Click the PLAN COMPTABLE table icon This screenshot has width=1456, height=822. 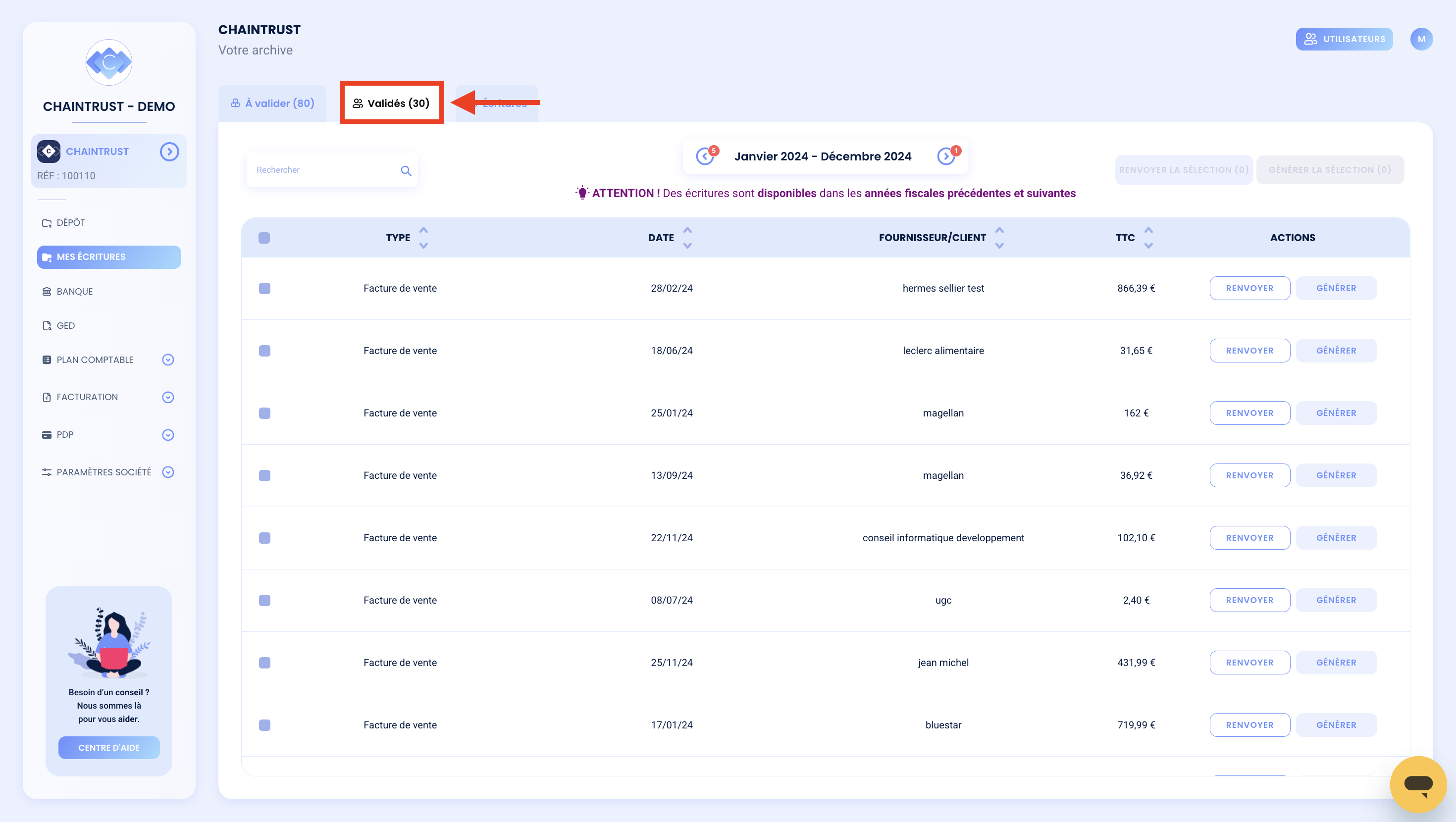pyautogui.click(x=47, y=360)
